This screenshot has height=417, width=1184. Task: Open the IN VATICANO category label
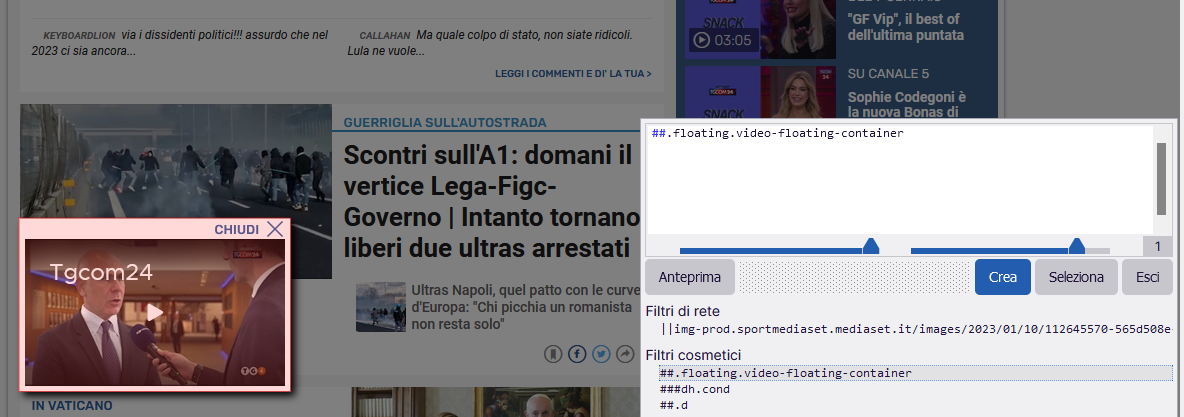72,406
